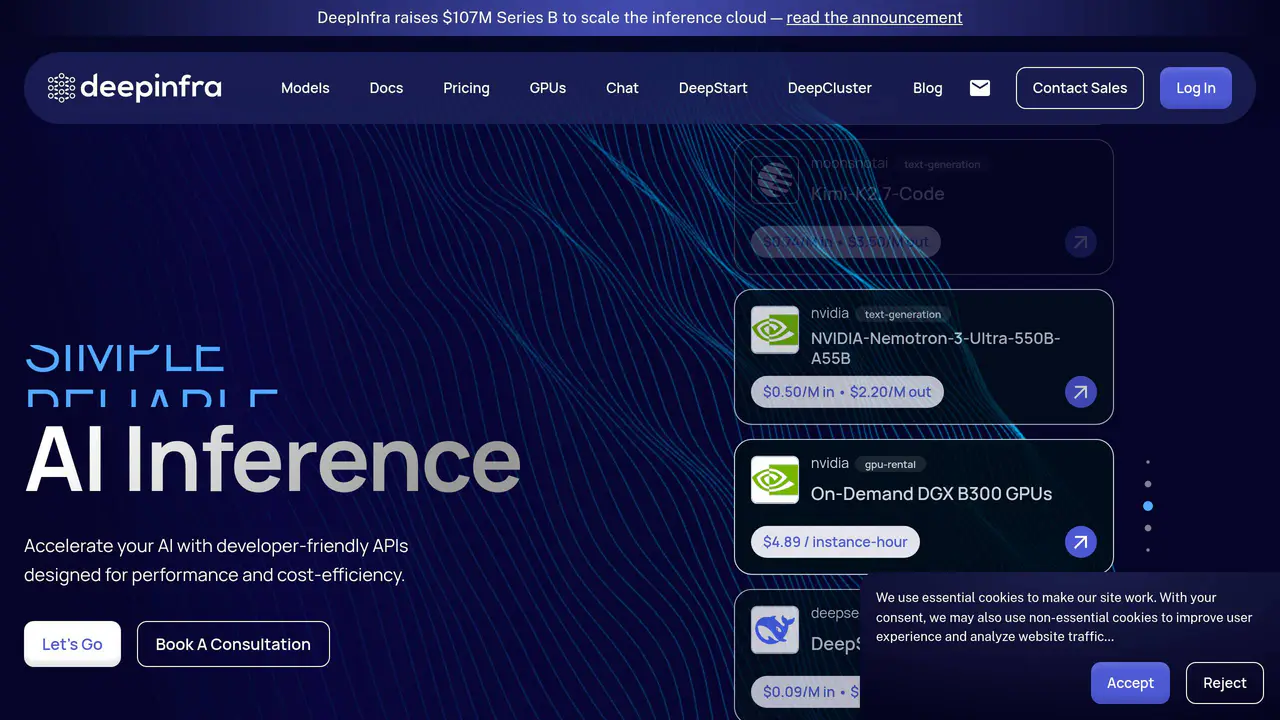
Task: Select the bottommost carousel dot
Action: [1148, 550]
